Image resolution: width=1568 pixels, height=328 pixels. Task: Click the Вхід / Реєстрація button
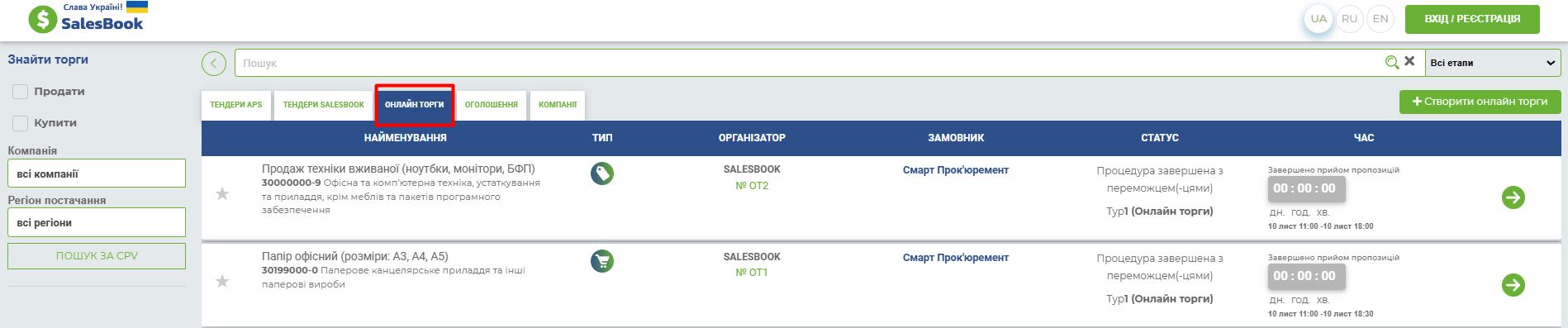coord(1472,19)
